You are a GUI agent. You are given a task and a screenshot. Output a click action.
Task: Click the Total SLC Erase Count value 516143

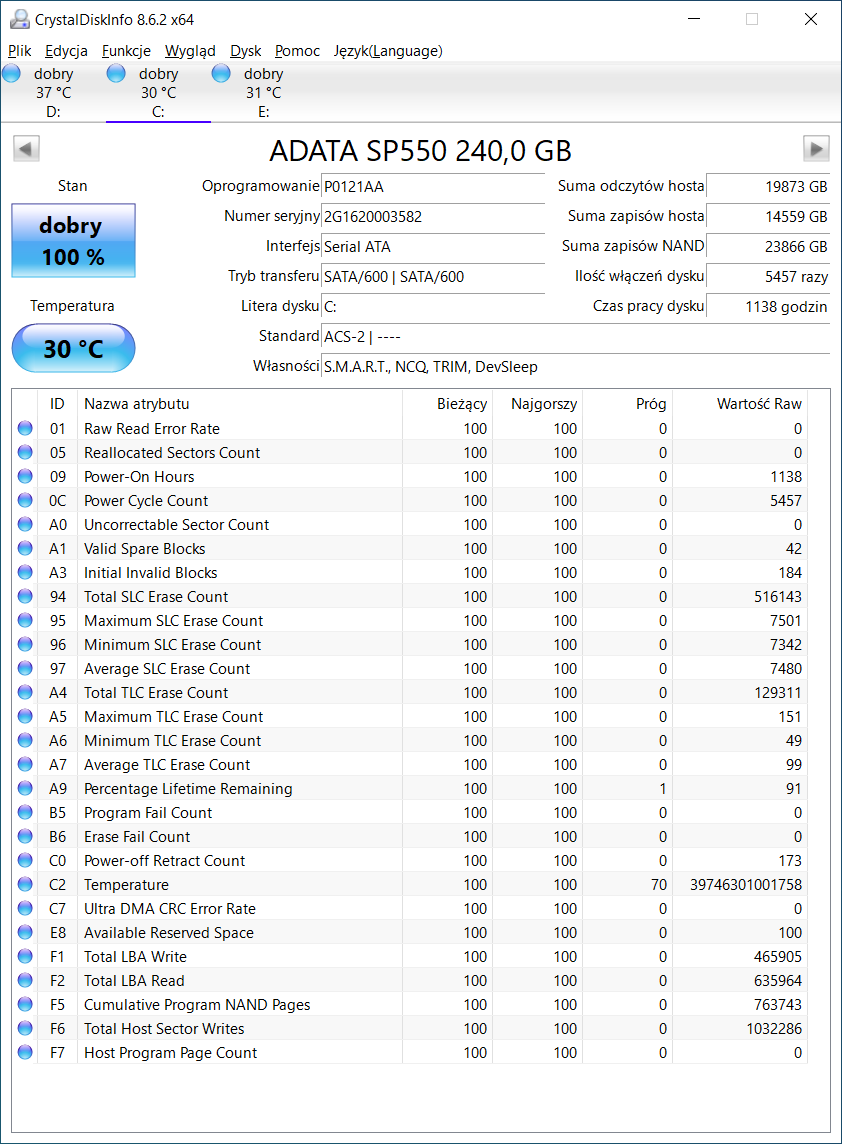point(778,596)
